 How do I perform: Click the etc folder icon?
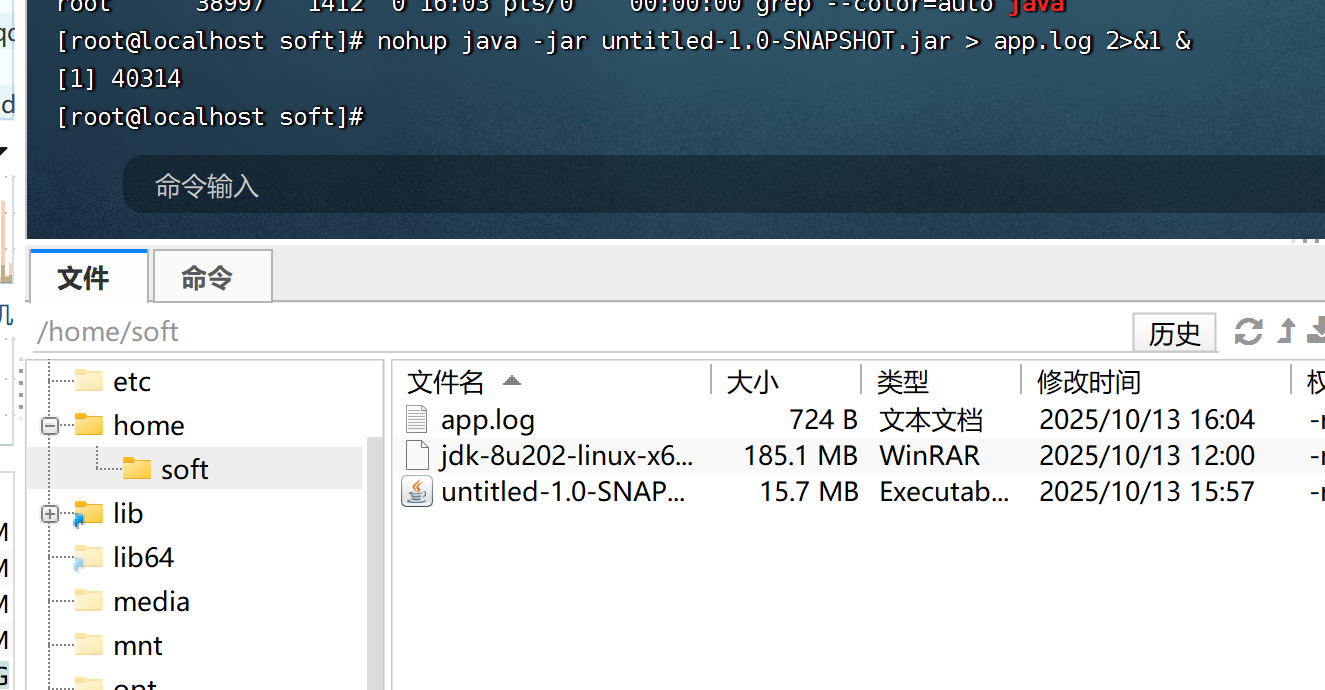click(89, 381)
